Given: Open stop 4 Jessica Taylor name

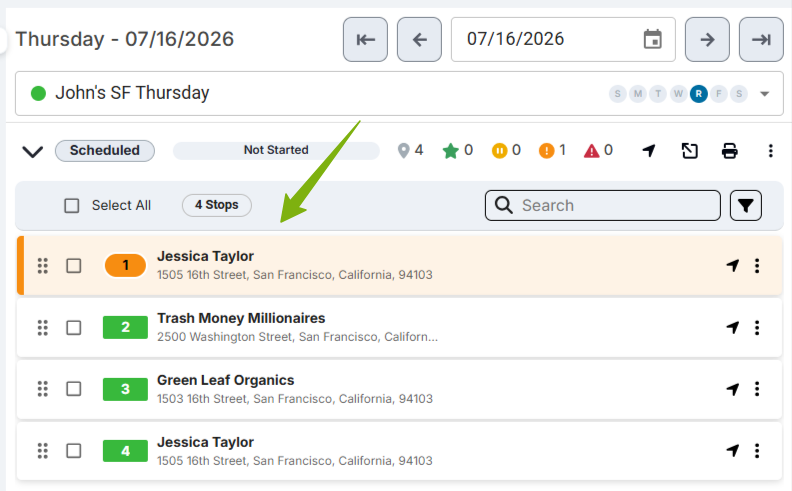Looking at the screenshot, I should tap(206, 443).
